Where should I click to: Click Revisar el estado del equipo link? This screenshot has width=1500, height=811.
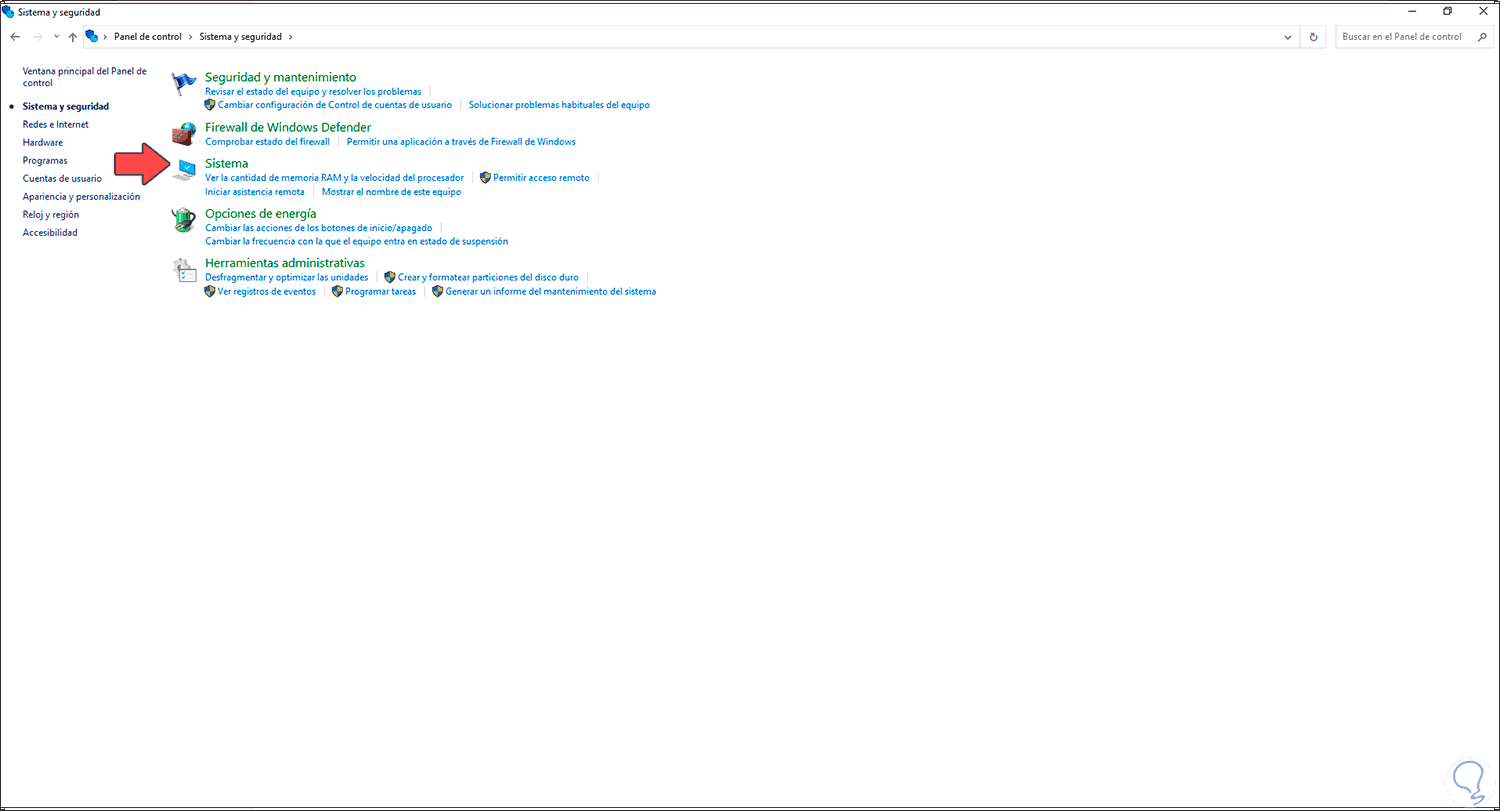(313, 91)
